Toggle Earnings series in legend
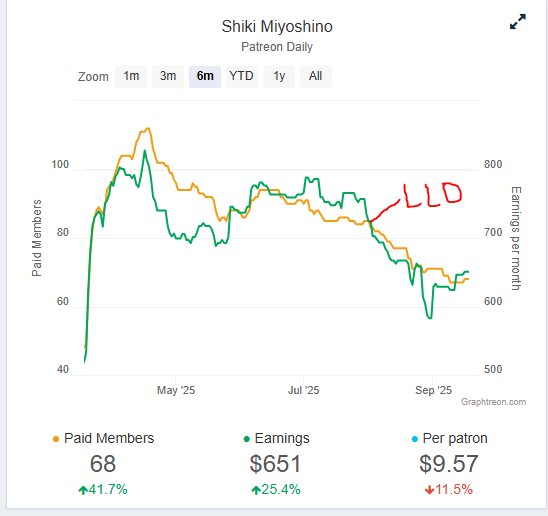The image size is (548, 516). pyautogui.click(x=276, y=438)
